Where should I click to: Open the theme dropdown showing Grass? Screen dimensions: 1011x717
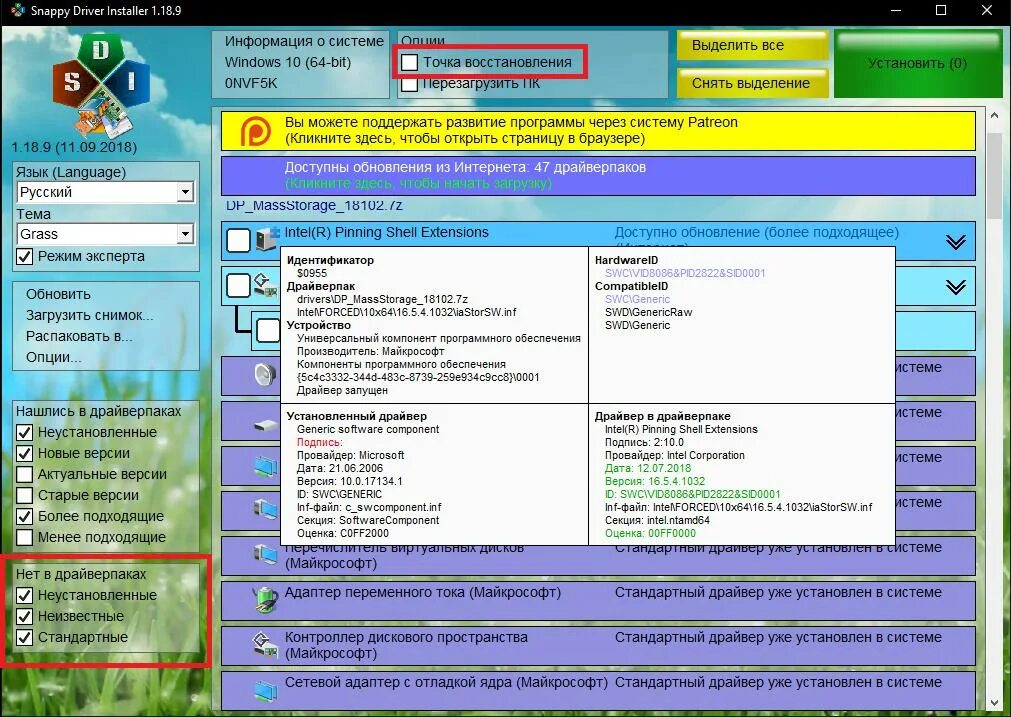[x=185, y=234]
